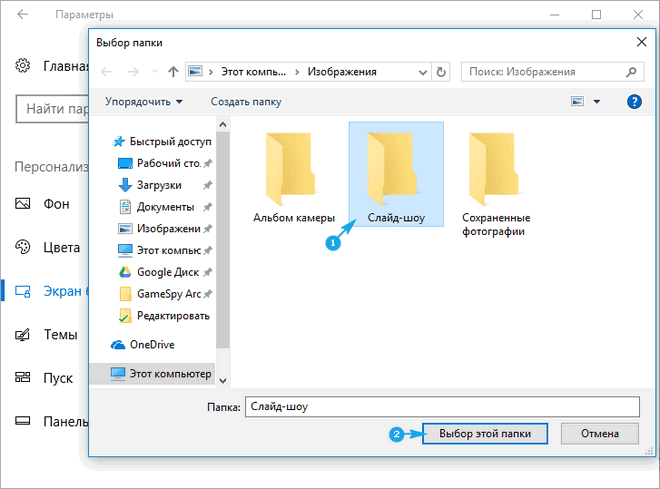Click Создать папку in the toolbar

(x=246, y=101)
